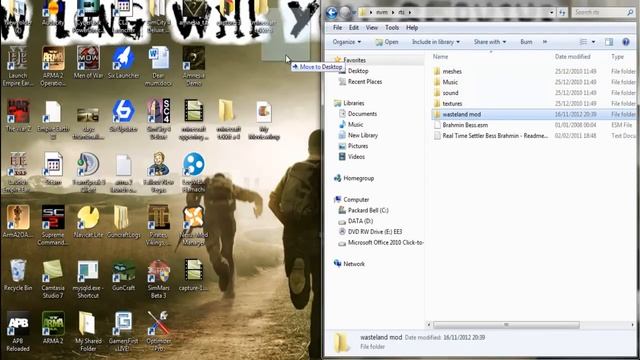The height and width of the screenshot is (360, 640).
Task: Open Navicat Lite desktop shortcut
Action: click(88, 222)
